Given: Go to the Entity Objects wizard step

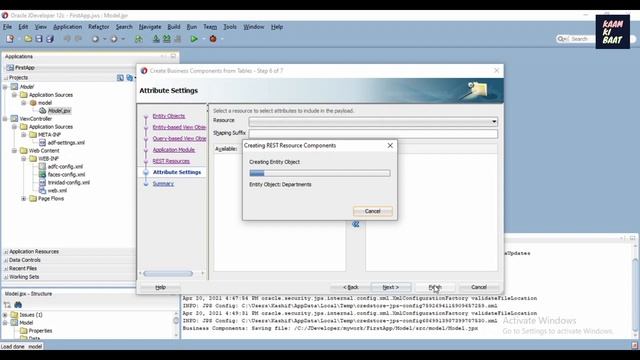Looking at the screenshot, I should [169, 116].
